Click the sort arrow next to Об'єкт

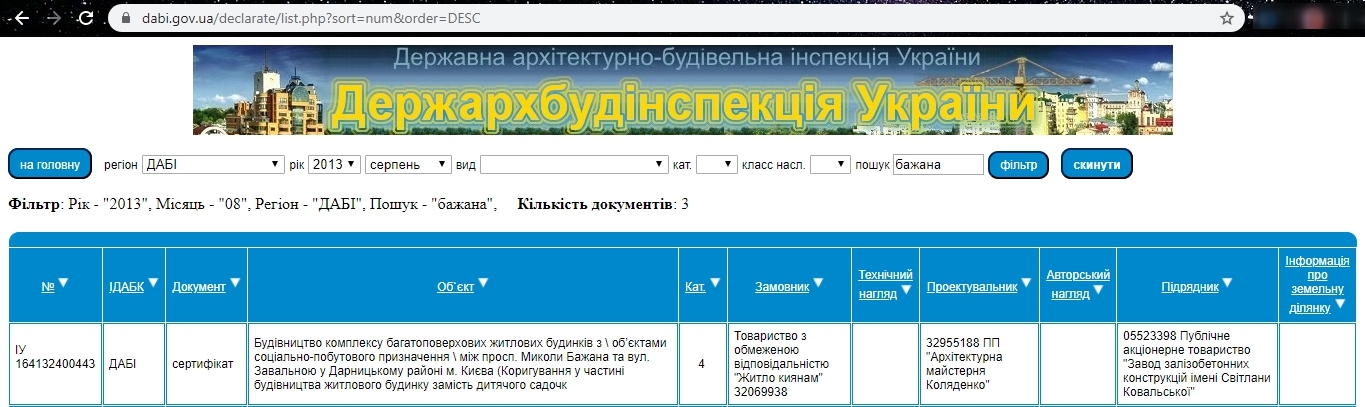click(484, 284)
